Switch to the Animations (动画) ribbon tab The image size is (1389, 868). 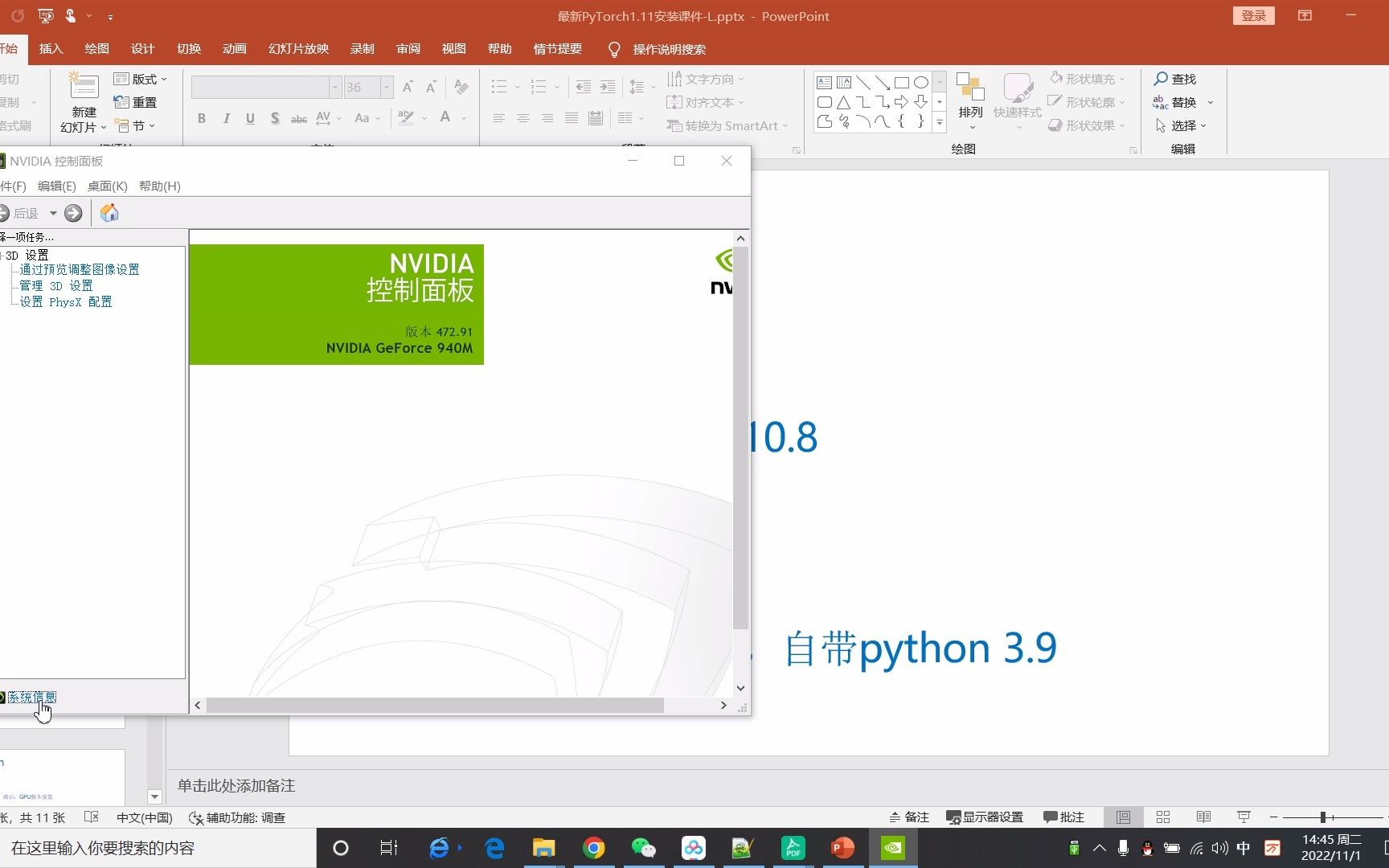235,49
